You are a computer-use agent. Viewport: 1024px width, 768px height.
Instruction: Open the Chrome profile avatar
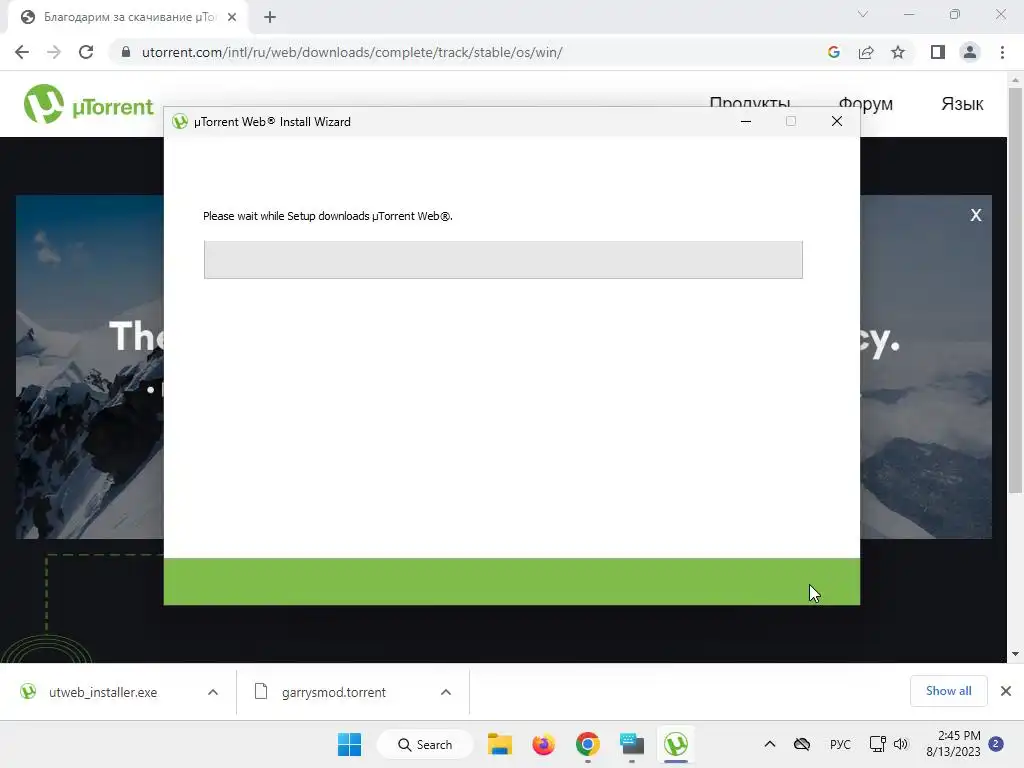pos(970,52)
